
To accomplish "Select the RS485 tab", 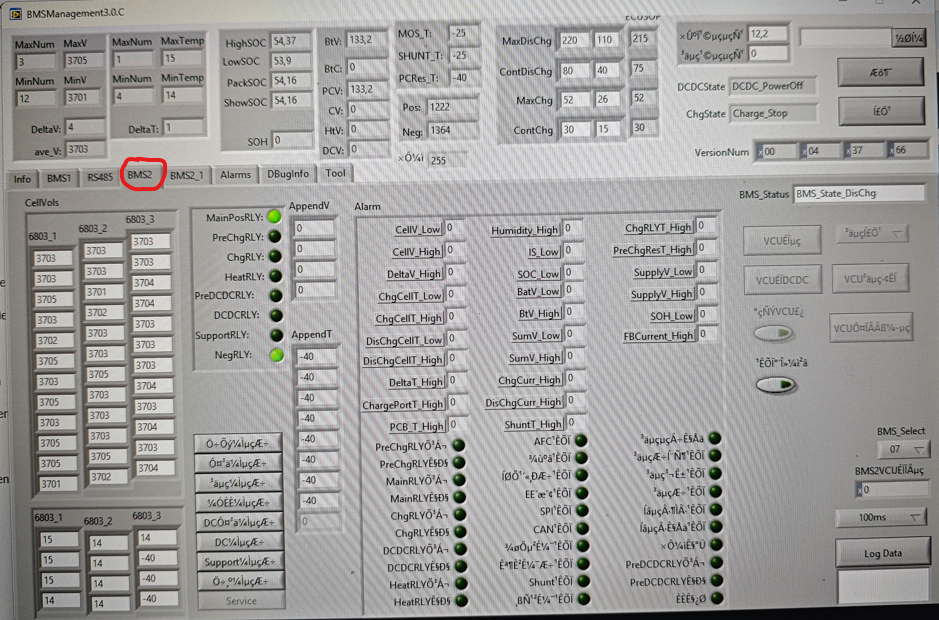I will click(x=99, y=177).
